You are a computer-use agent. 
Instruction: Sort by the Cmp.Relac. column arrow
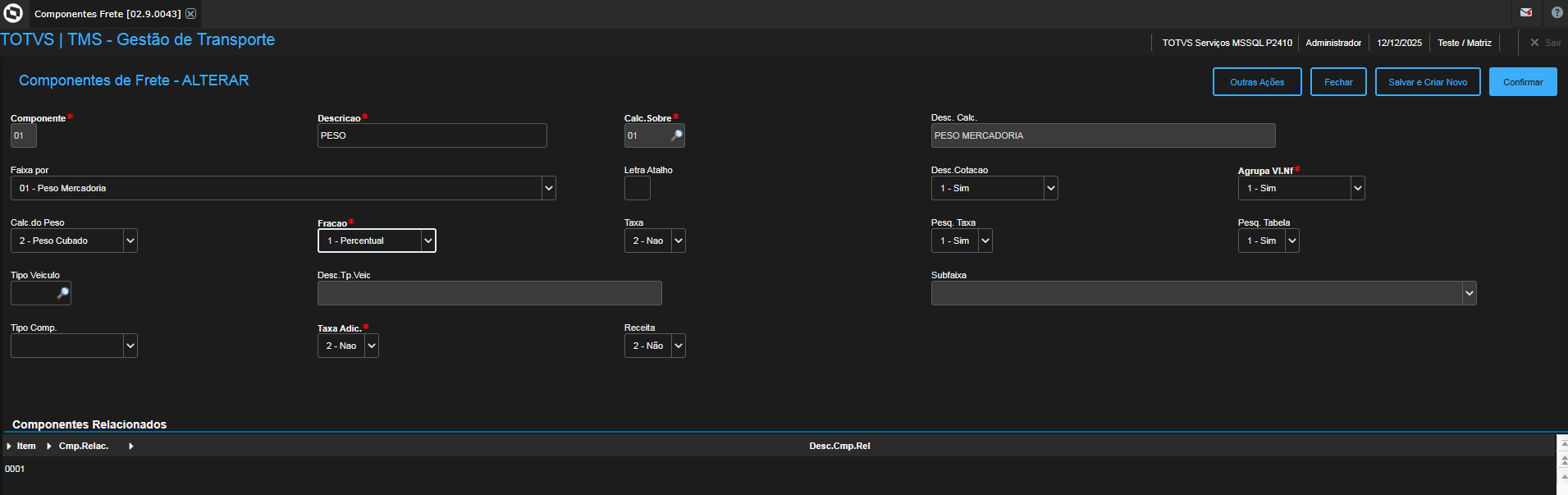[49, 447]
